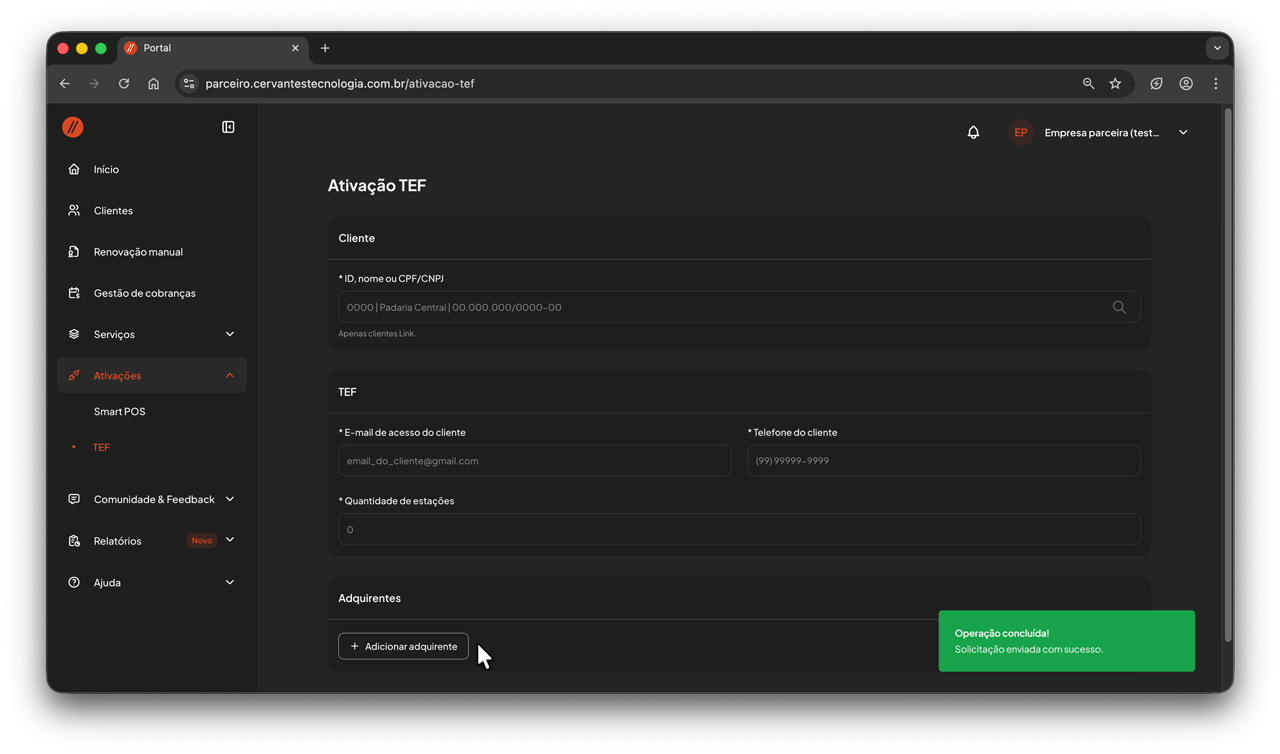1280x754 pixels.
Task: Collapse the sidebar using the panel icon
Action: click(x=228, y=127)
